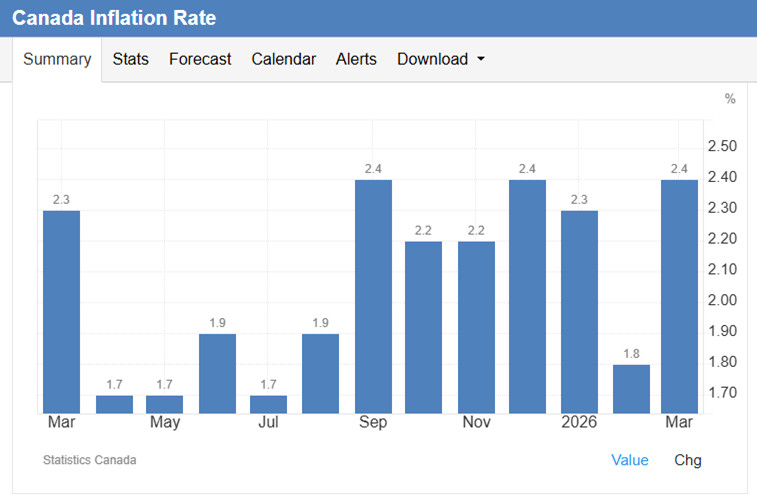Click the 2.50 axis label

tap(722, 146)
